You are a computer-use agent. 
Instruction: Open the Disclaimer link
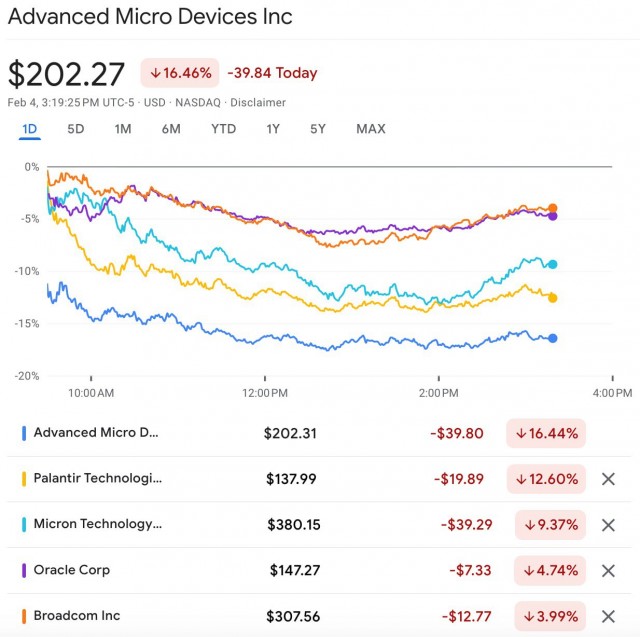tap(258, 102)
